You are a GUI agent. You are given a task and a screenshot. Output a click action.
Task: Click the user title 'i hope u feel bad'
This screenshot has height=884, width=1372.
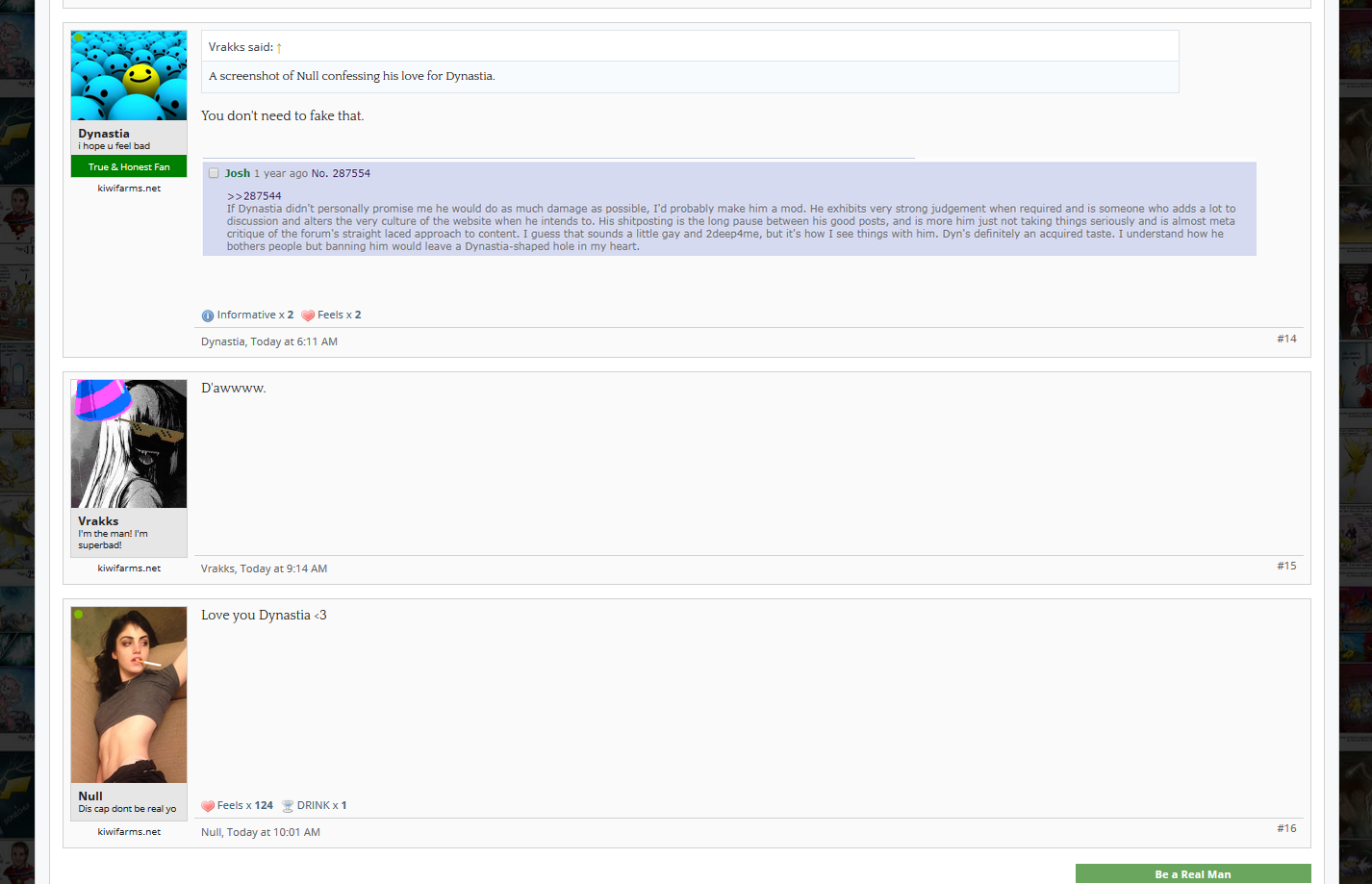(114, 146)
